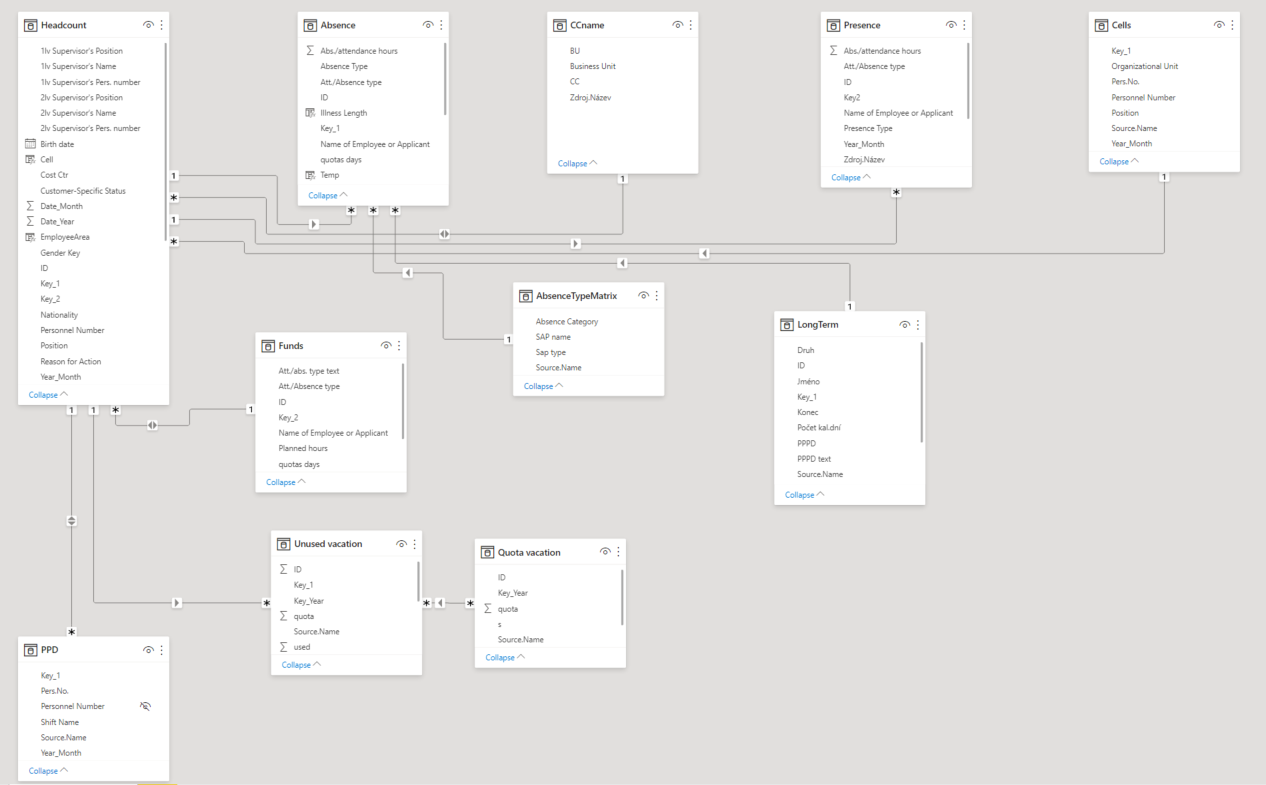Click the AbsenceTypeMatrix table icon
This screenshot has height=785, width=1266.
point(526,296)
